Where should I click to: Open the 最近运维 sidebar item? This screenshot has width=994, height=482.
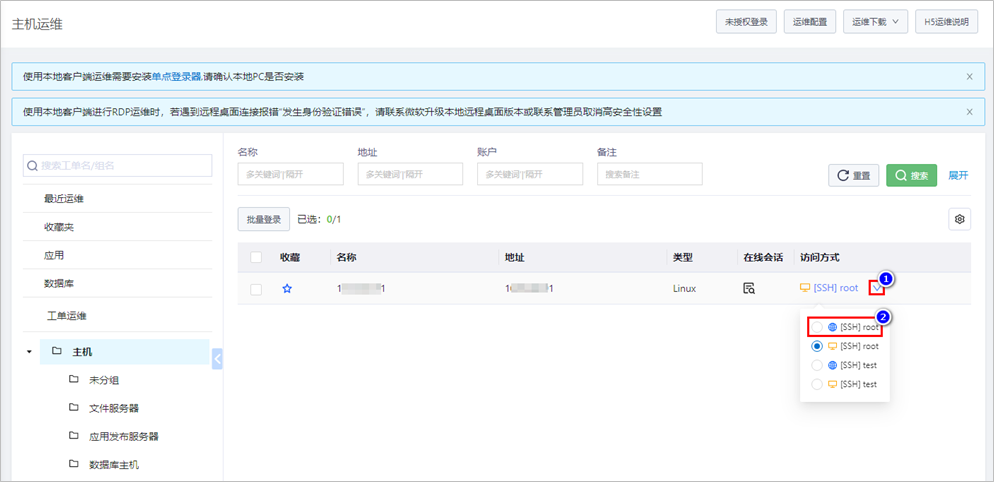pyautogui.click(x=64, y=199)
